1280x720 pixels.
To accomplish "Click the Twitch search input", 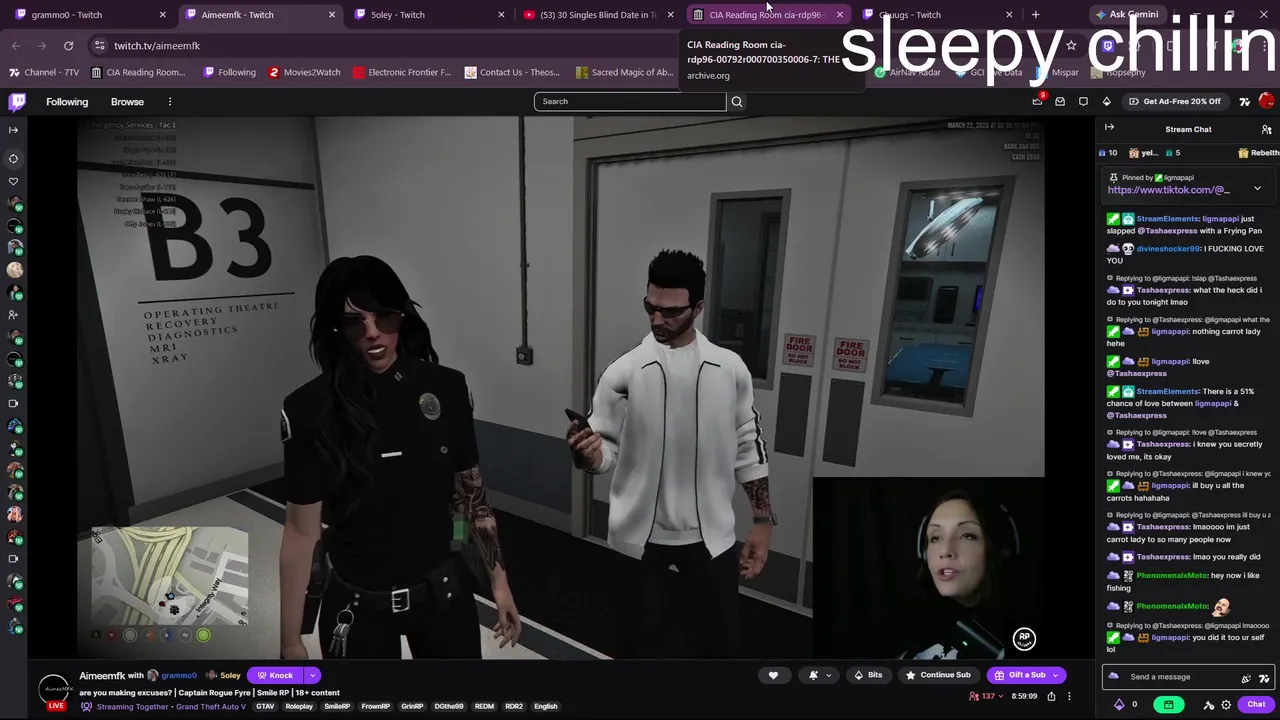I will 630,101.
